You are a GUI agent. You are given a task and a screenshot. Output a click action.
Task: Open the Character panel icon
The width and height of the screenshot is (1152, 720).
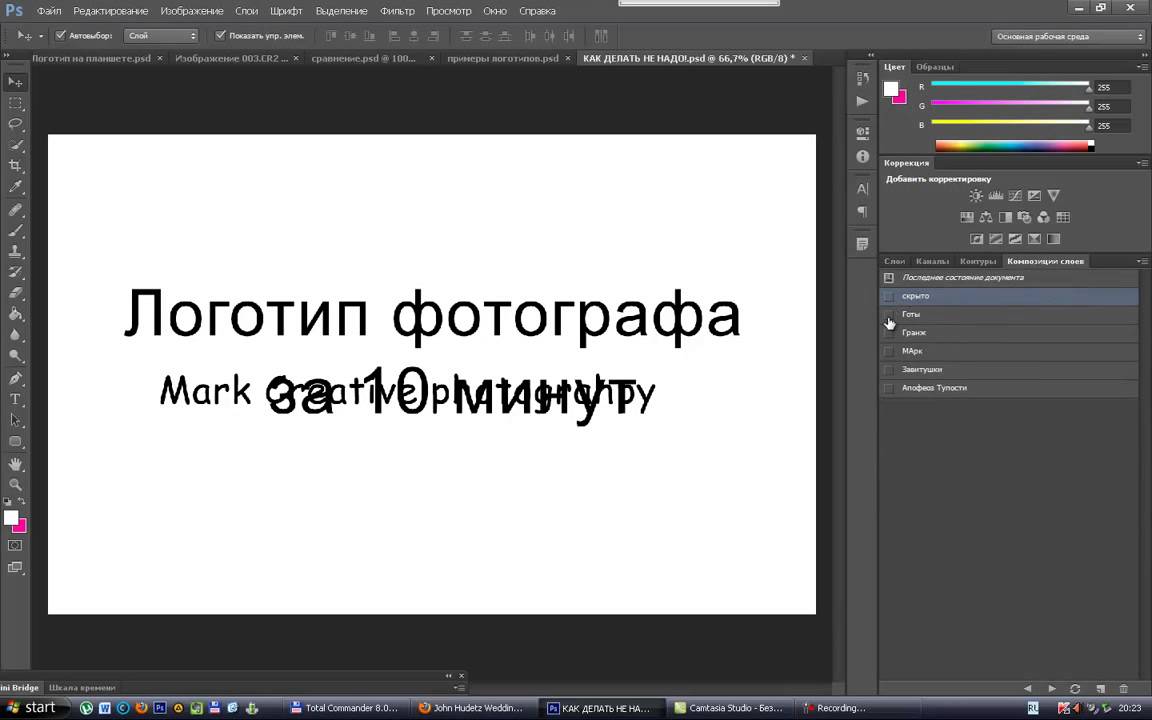(x=863, y=189)
